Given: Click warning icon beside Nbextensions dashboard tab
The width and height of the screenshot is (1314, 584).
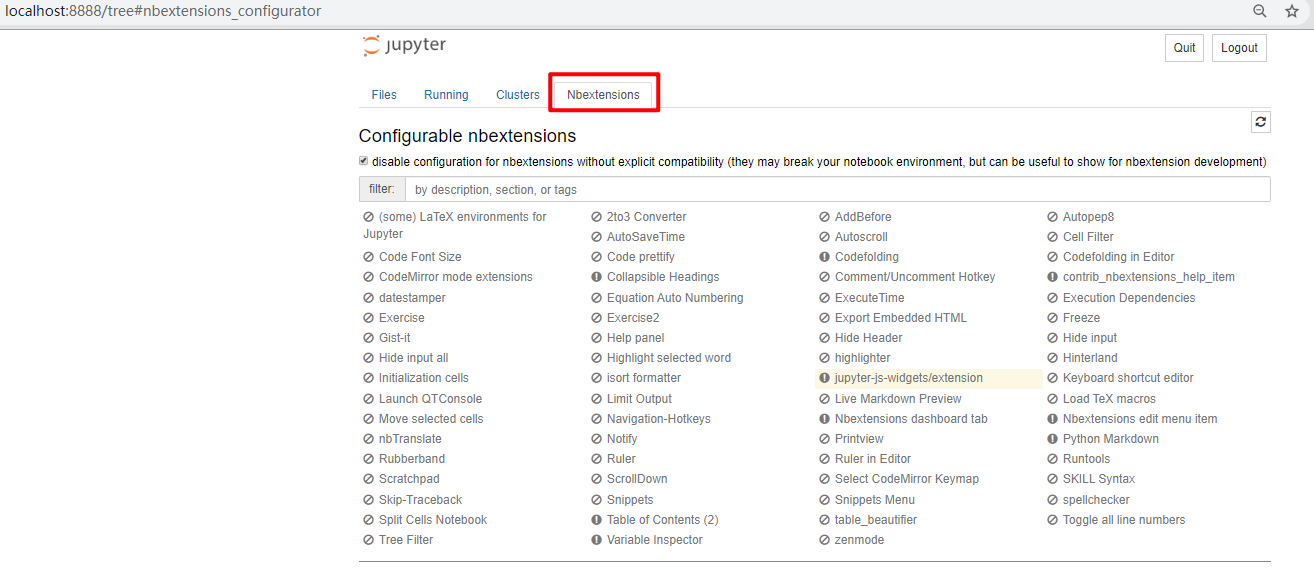Looking at the screenshot, I should coord(825,419).
